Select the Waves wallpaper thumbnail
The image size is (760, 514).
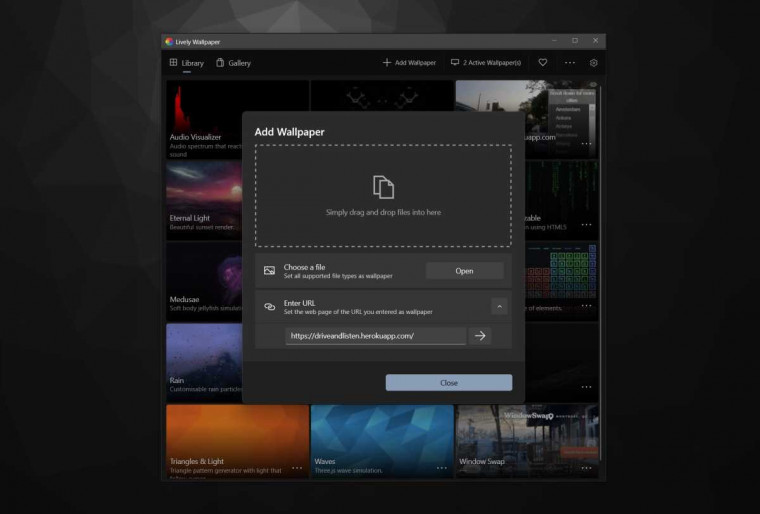(382, 441)
